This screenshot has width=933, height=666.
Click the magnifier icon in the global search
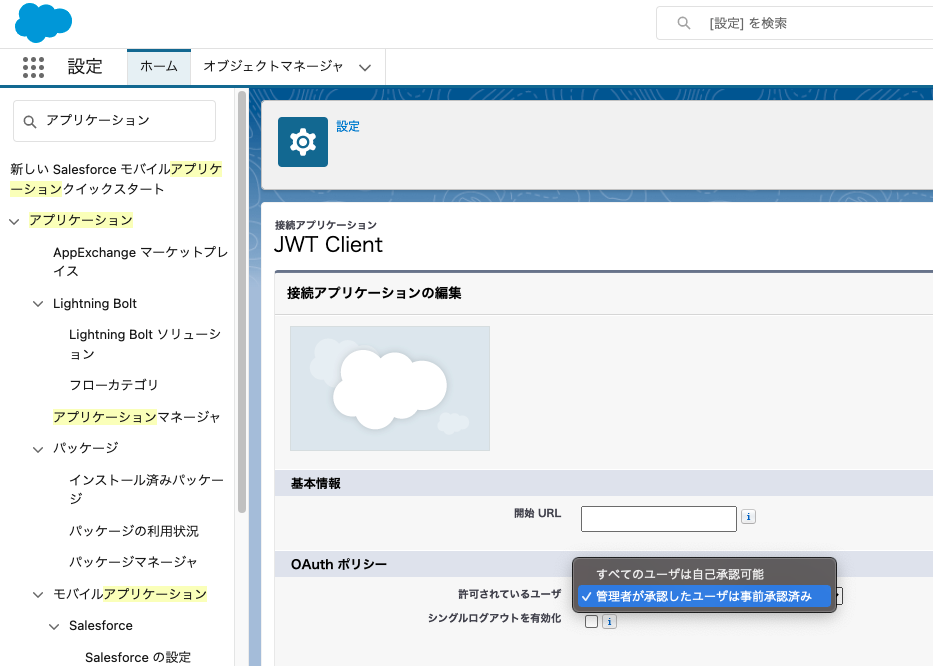tap(684, 23)
